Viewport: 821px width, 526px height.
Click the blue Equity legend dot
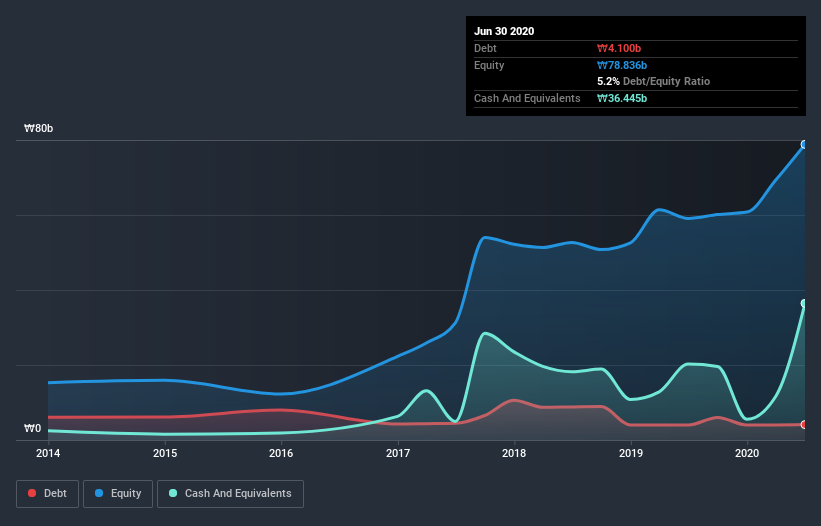[x=99, y=493]
